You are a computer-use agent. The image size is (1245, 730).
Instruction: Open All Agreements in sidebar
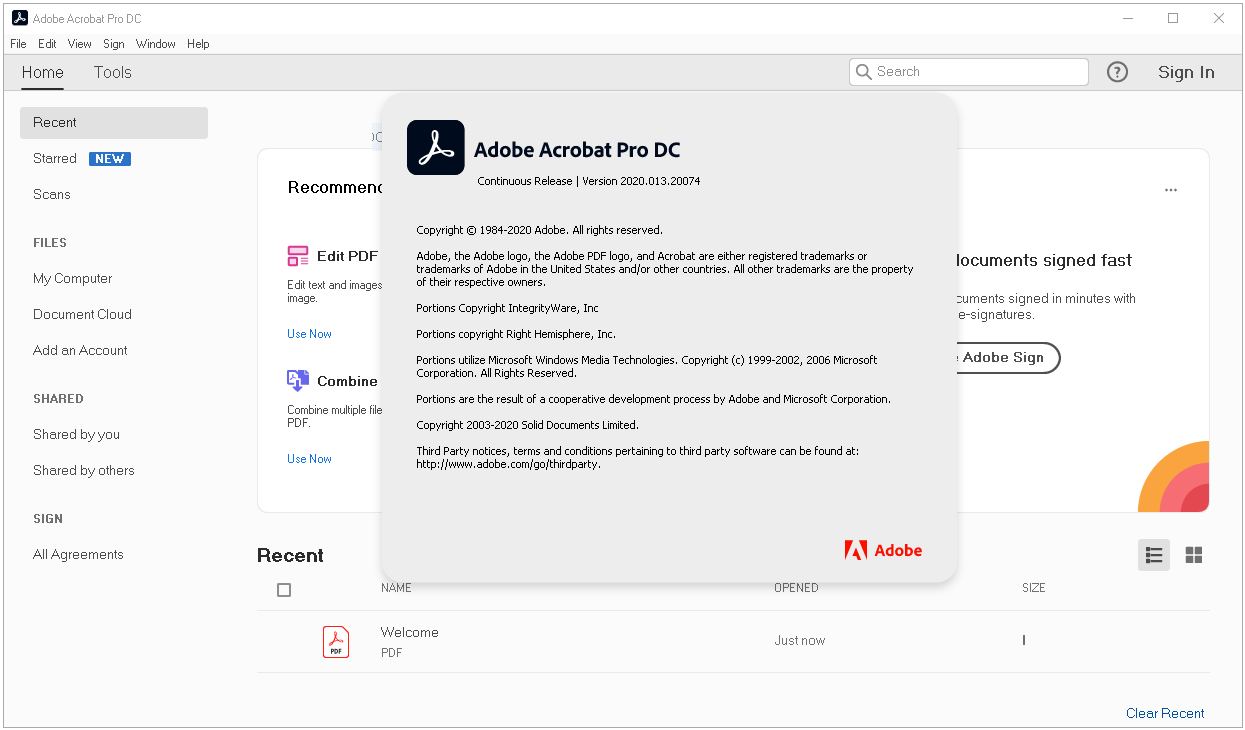(x=78, y=554)
